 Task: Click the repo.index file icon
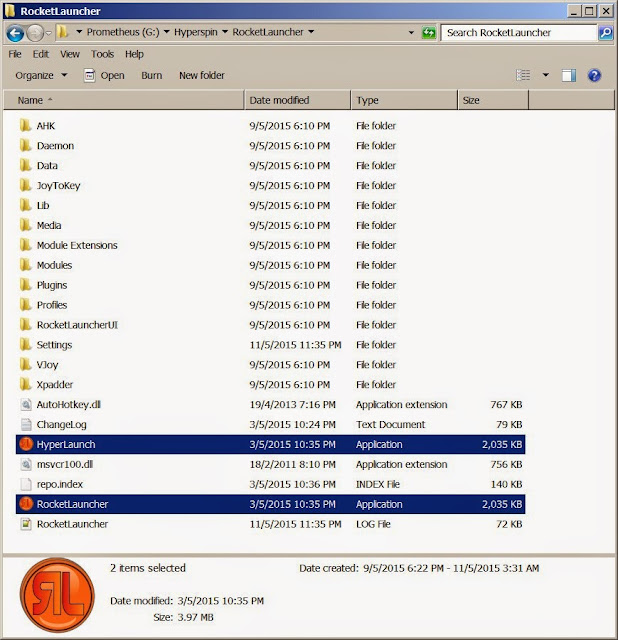click(x=26, y=484)
